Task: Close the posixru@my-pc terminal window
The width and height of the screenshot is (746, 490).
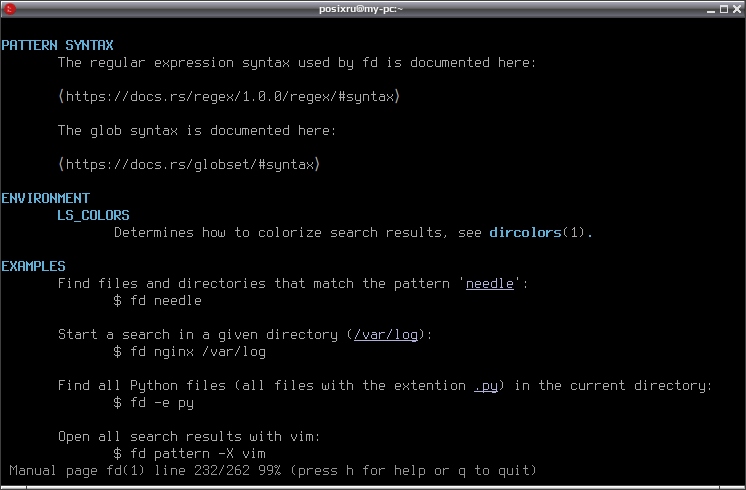Action: click(x=736, y=9)
